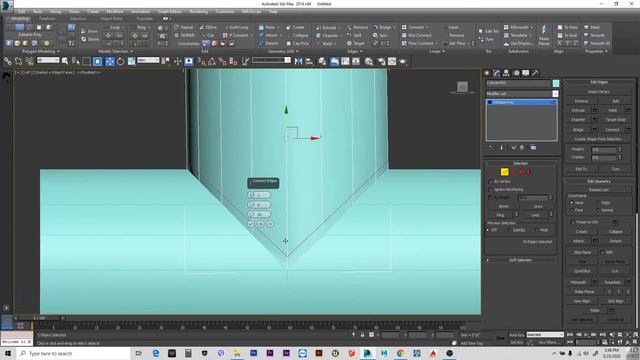The image size is (640, 360).
Task: Click the Weight value input field
Action: click(x=604, y=150)
